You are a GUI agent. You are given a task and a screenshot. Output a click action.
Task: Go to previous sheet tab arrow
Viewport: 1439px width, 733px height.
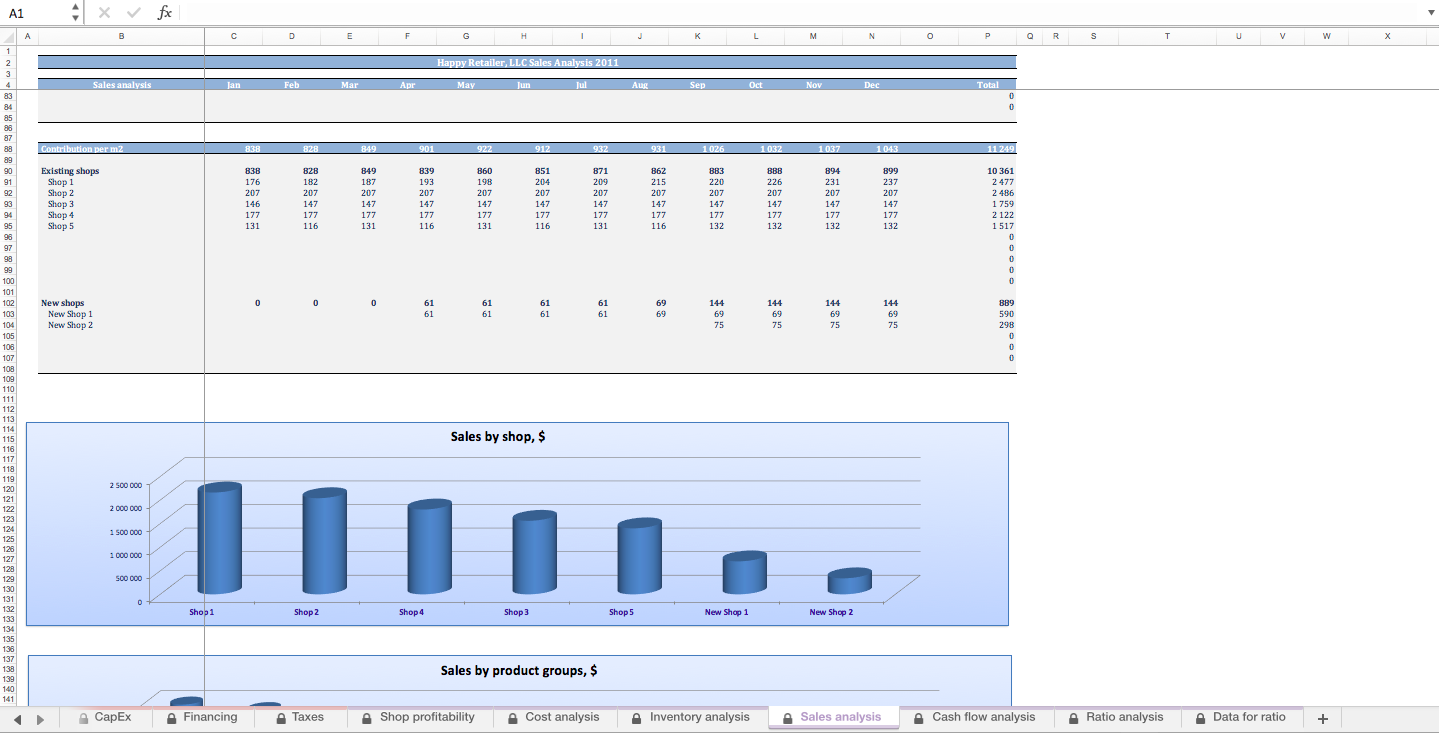(17, 718)
